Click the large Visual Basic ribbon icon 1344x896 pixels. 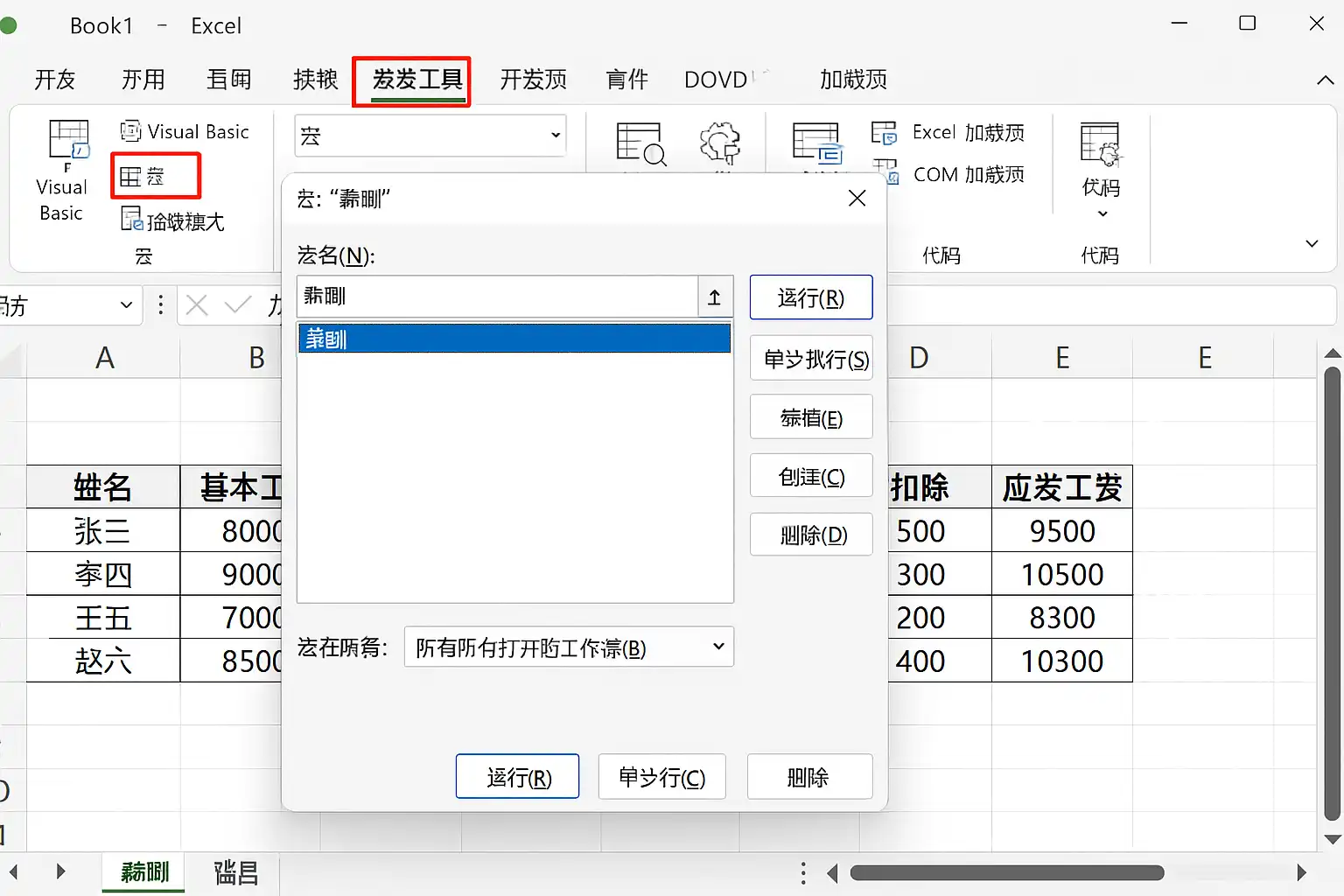pyautogui.click(x=66, y=142)
